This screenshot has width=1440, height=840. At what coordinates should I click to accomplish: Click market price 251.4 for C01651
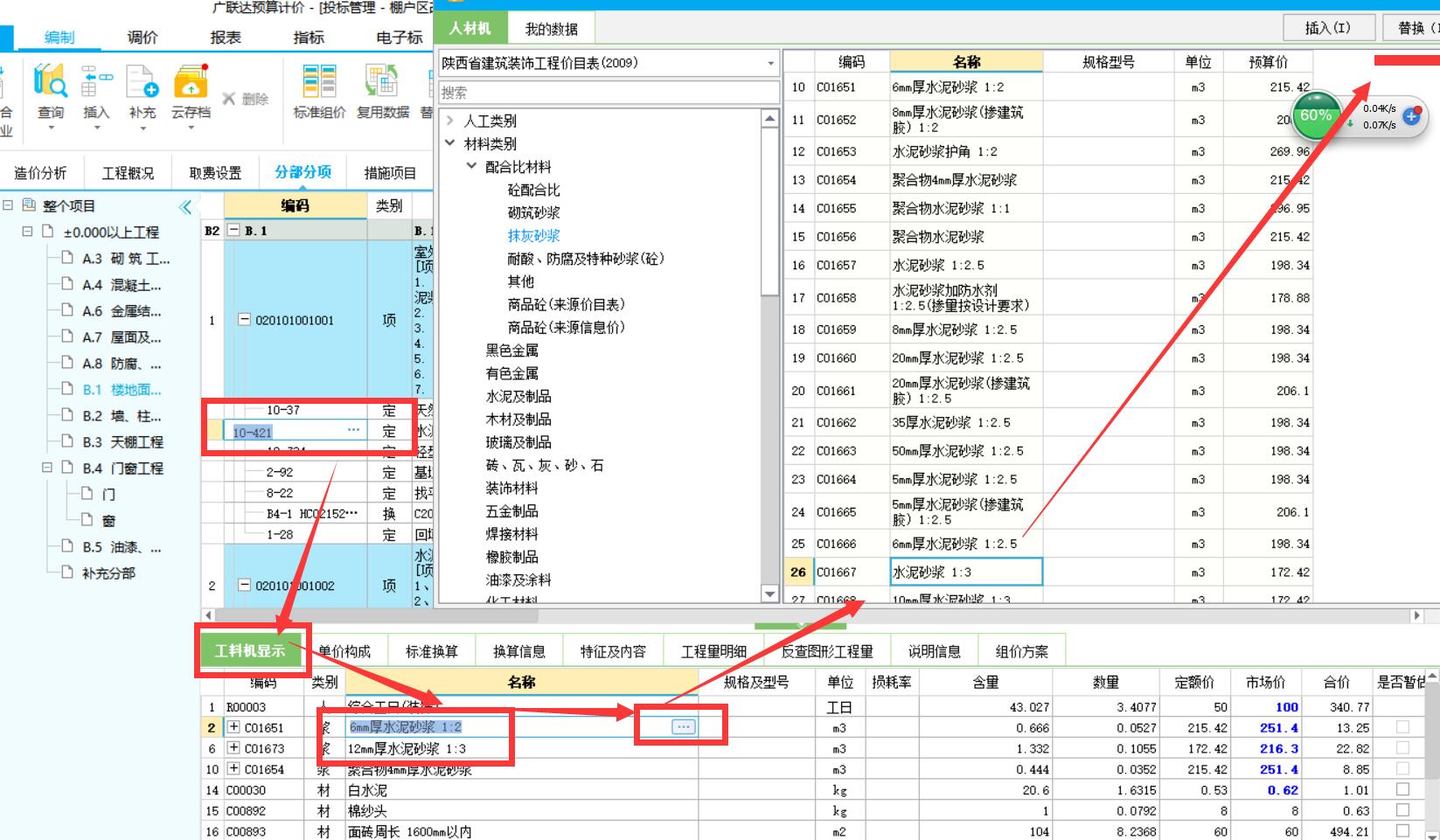point(1278,727)
